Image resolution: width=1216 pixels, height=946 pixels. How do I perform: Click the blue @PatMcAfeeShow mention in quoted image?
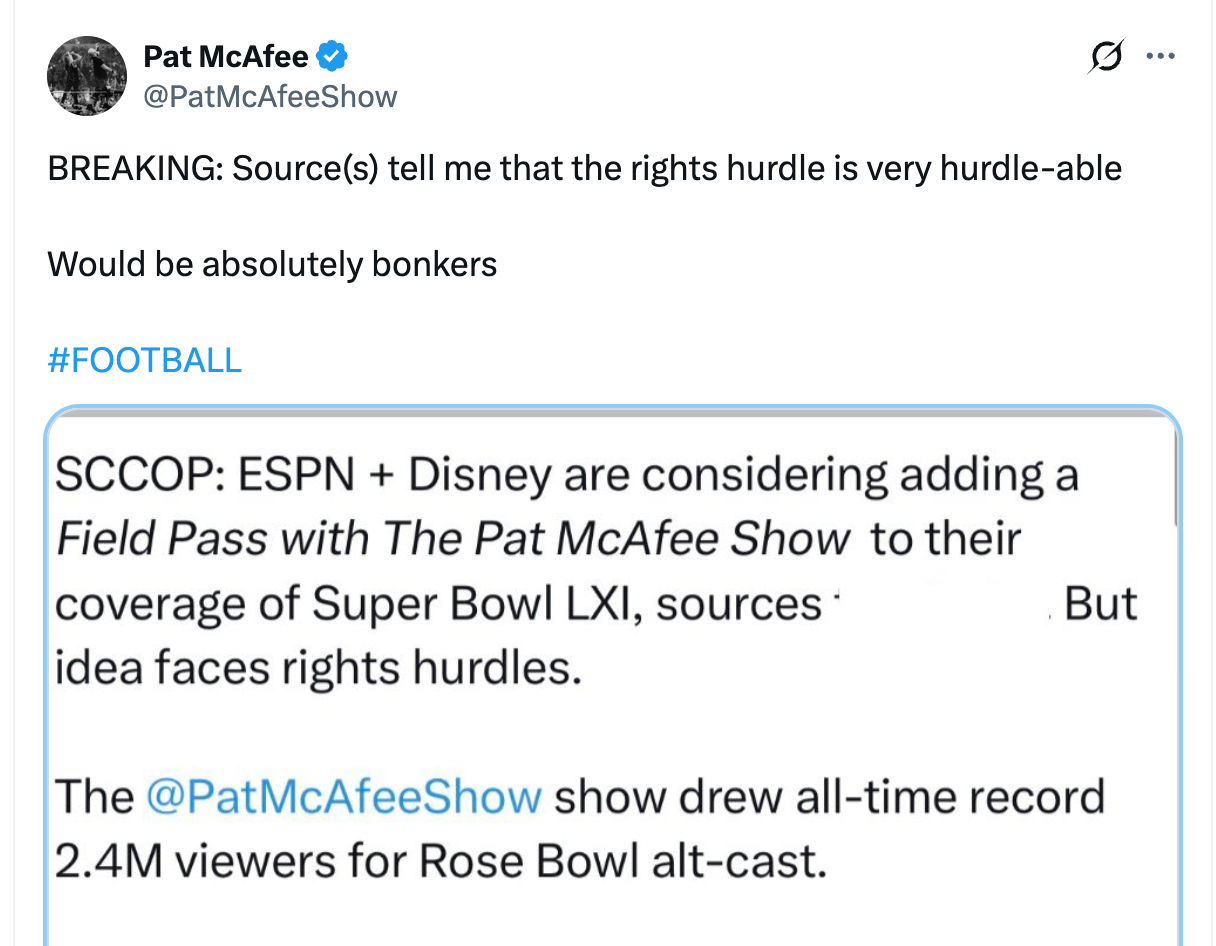click(x=344, y=797)
